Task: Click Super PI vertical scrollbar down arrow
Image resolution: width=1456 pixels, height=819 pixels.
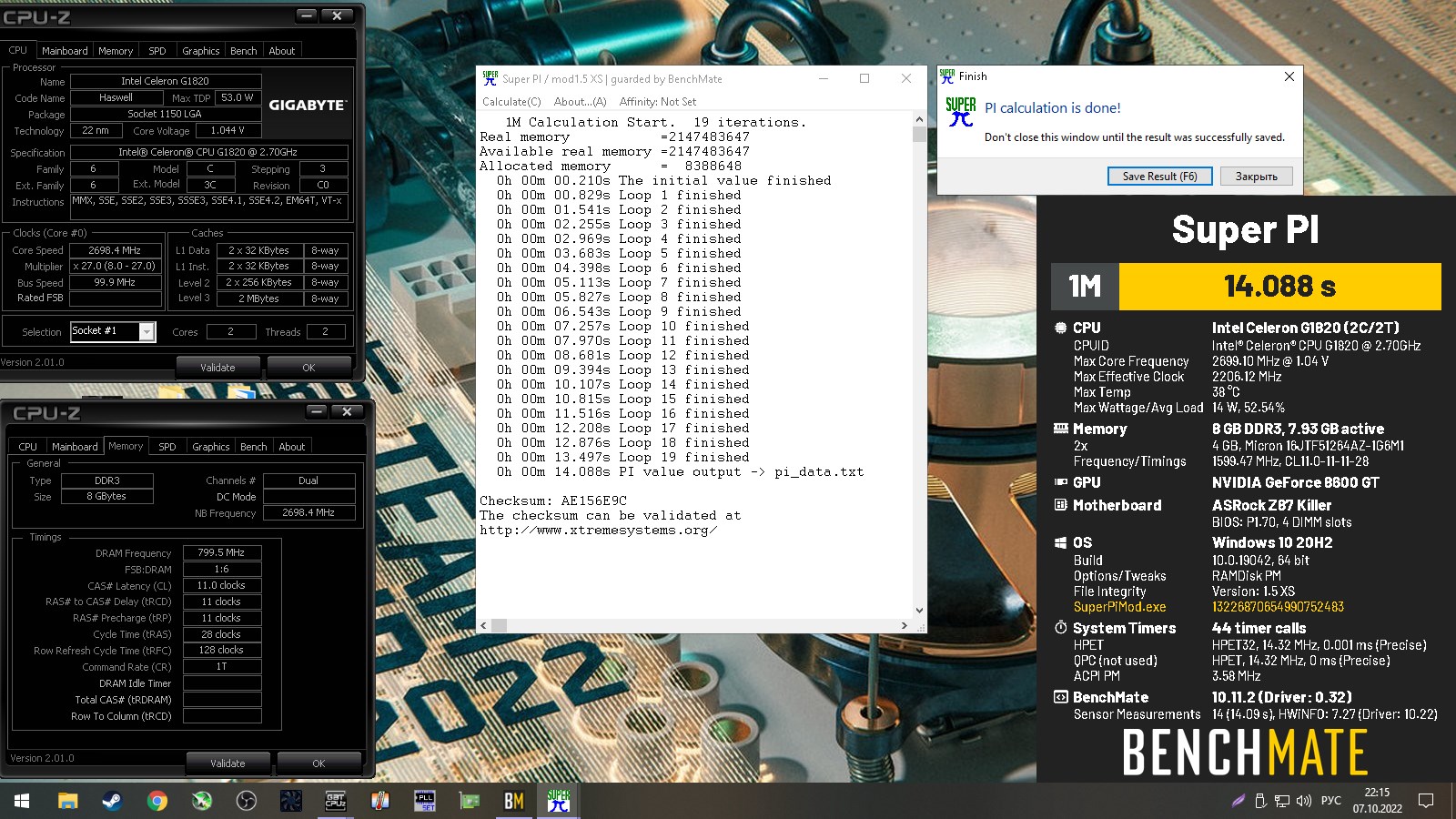Action: coord(919,611)
